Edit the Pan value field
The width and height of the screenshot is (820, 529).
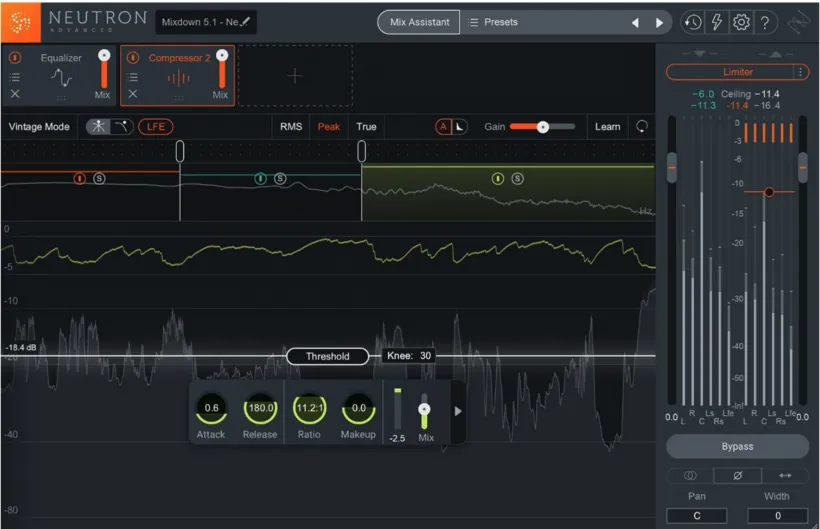[697, 515]
